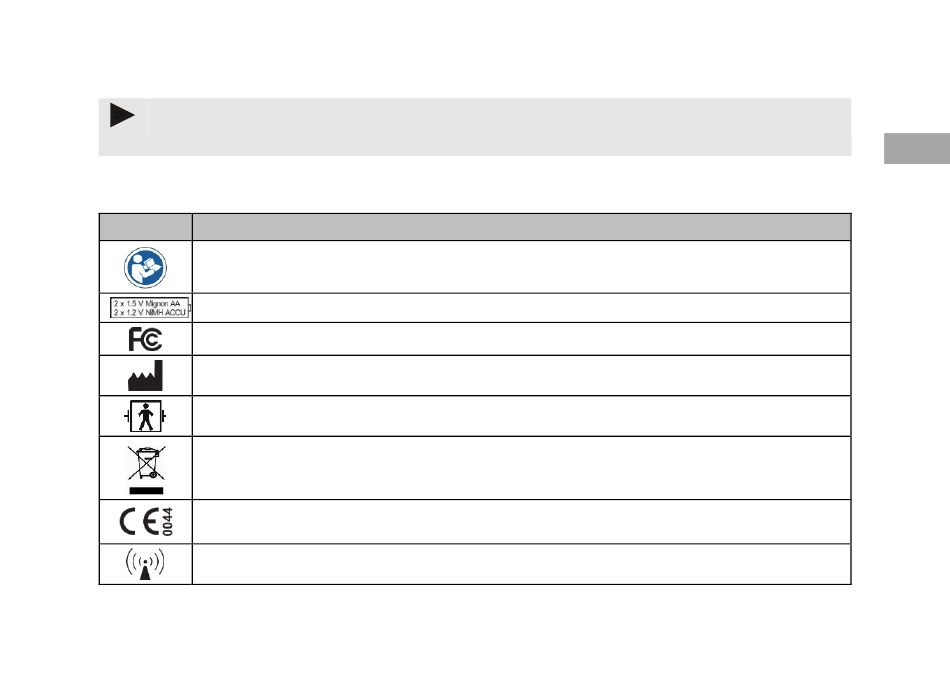The width and height of the screenshot is (950, 685).
Task: Click the description cell beside the blue manual symbol
Action: click(522, 267)
